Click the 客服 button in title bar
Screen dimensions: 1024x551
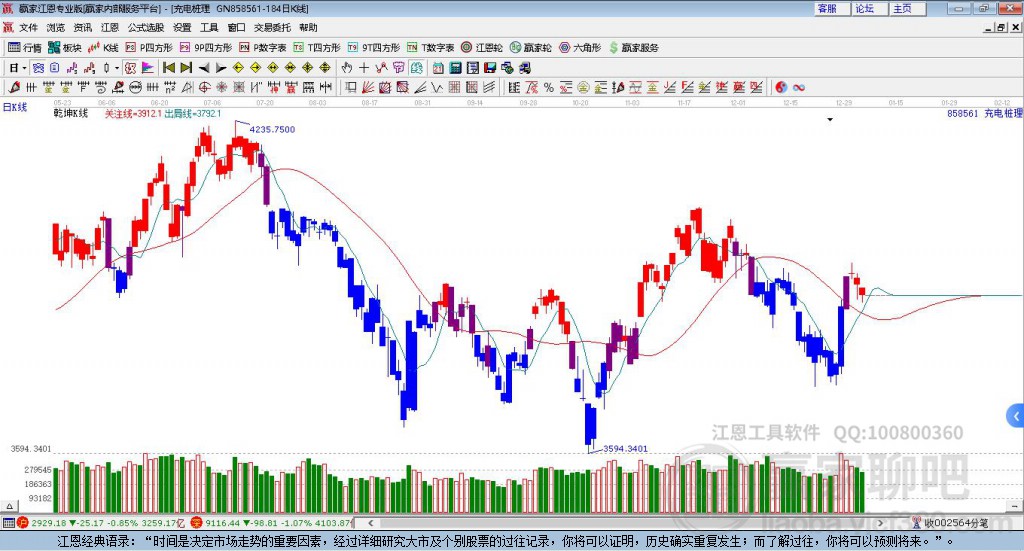[832, 8]
